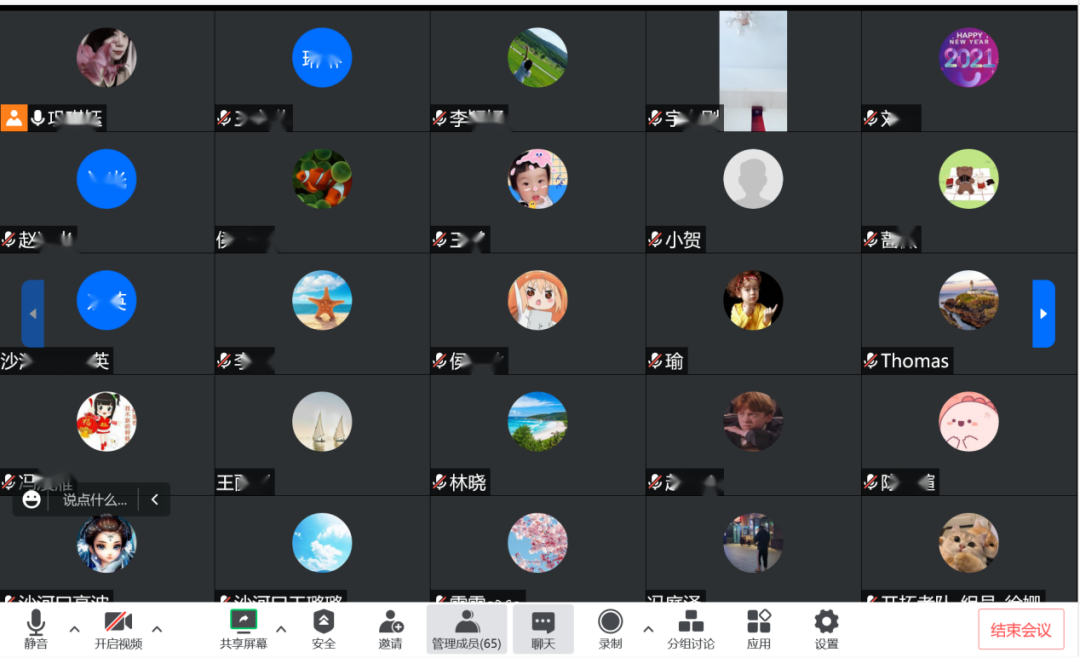Screen dimensions: 1080x658
Task: Open Breakout Rooms (分组讨论)
Action: [691, 629]
